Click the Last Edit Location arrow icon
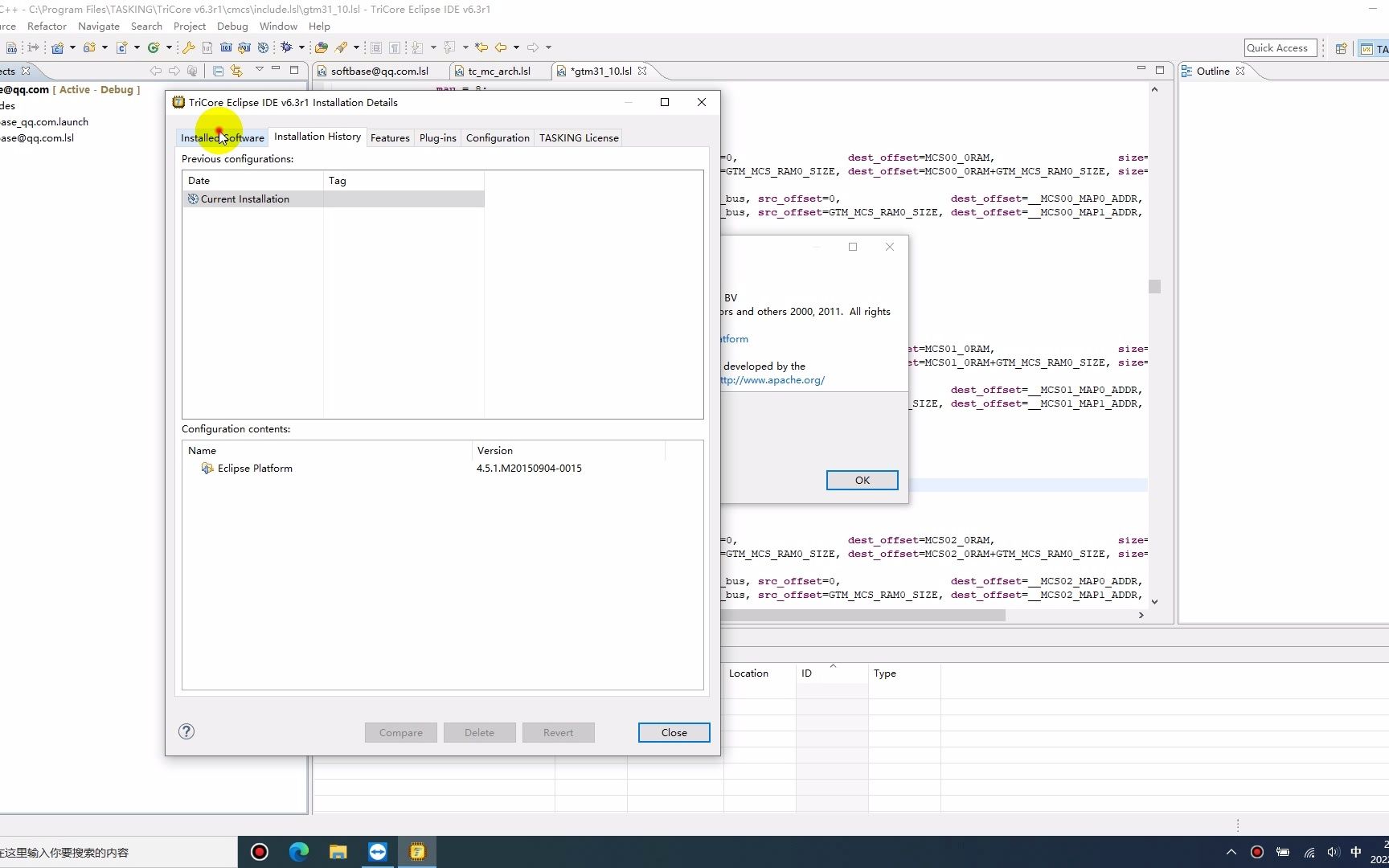This screenshot has width=1389, height=868. click(x=481, y=47)
